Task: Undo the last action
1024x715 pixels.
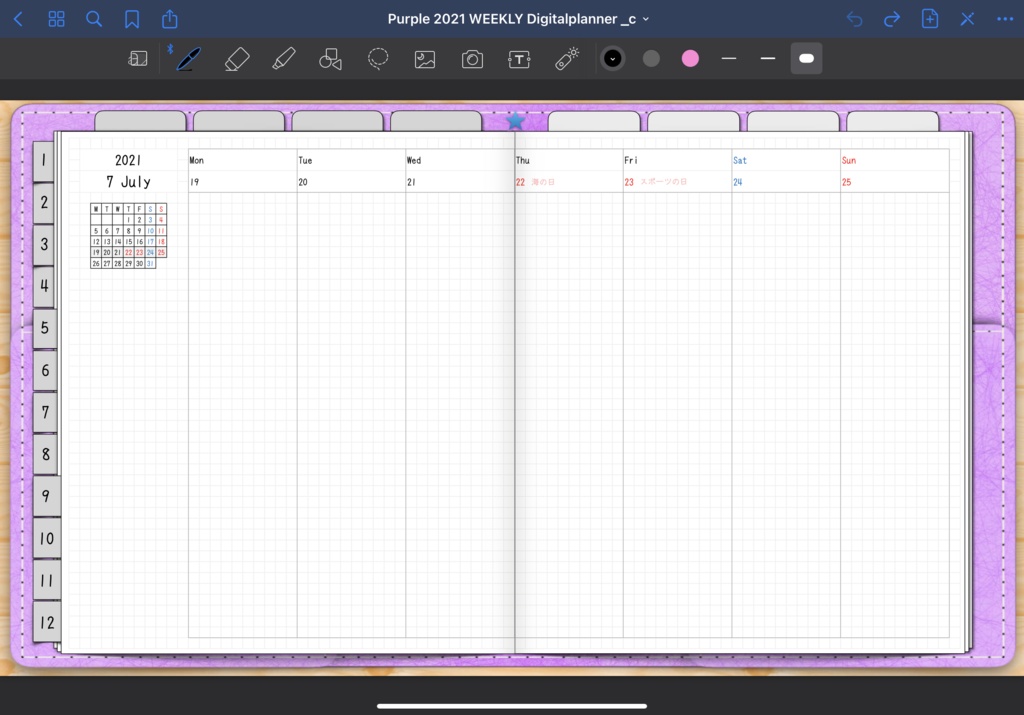Action: click(x=854, y=19)
